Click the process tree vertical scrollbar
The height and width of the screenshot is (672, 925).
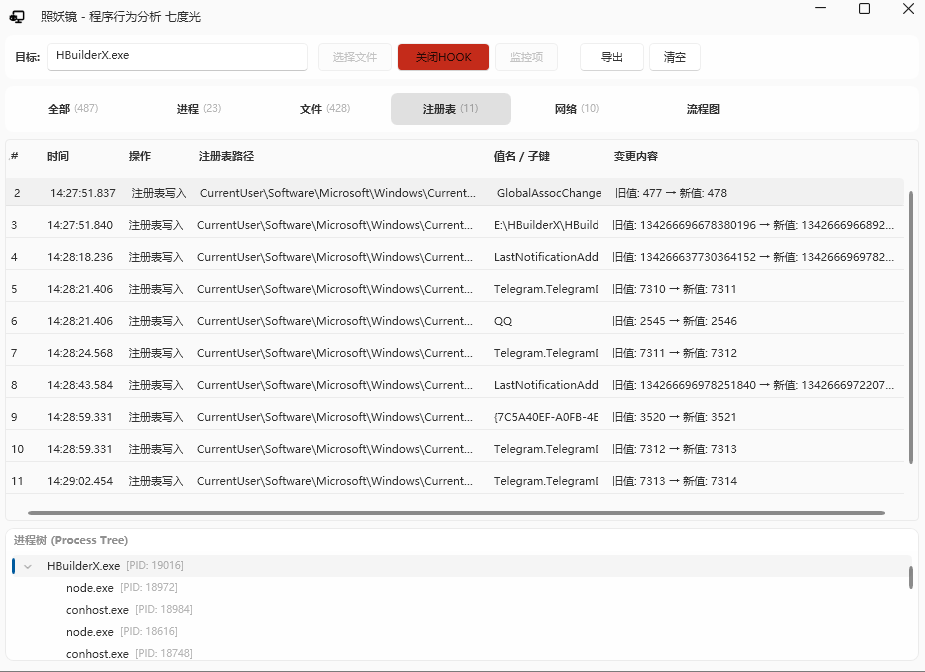click(911, 577)
